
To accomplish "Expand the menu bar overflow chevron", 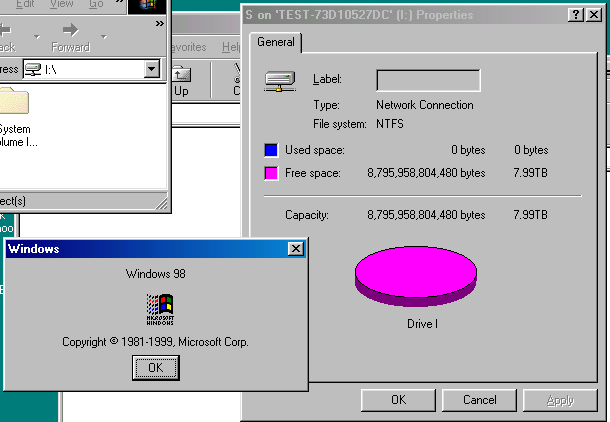I will (120, 2).
